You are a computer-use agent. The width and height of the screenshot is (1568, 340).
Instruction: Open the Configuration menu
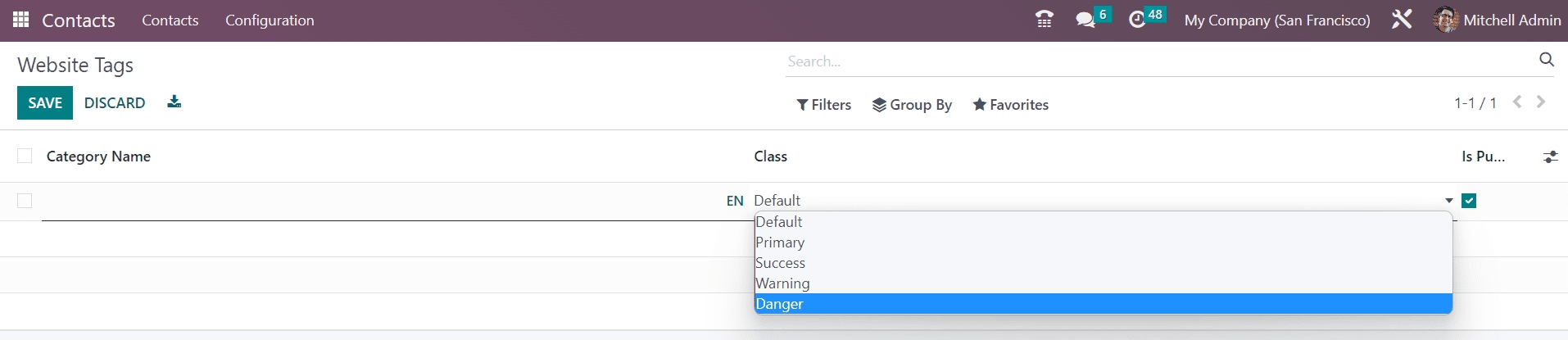pos(270,20)
